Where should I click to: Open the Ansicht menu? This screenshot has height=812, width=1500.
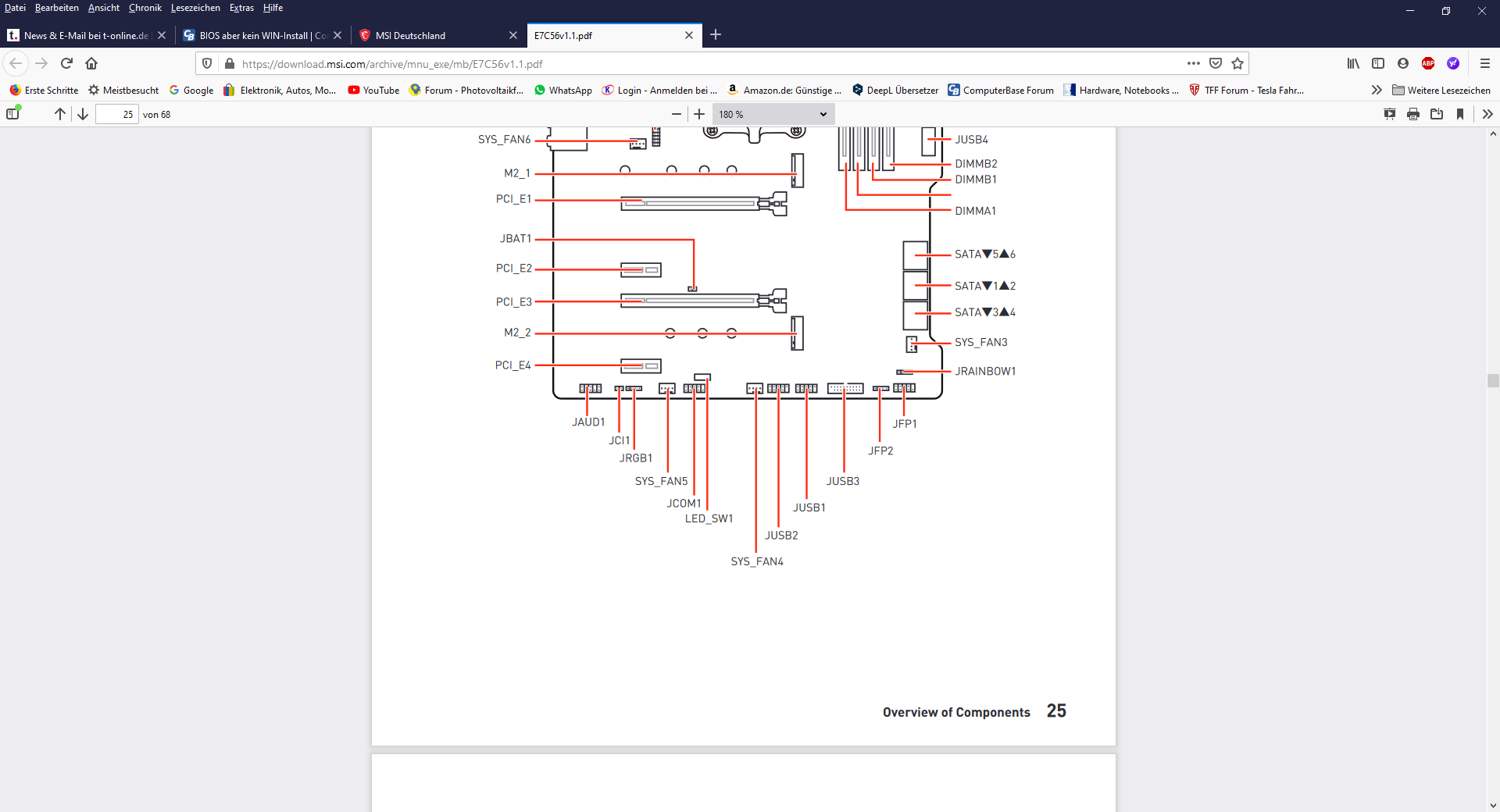104,8
